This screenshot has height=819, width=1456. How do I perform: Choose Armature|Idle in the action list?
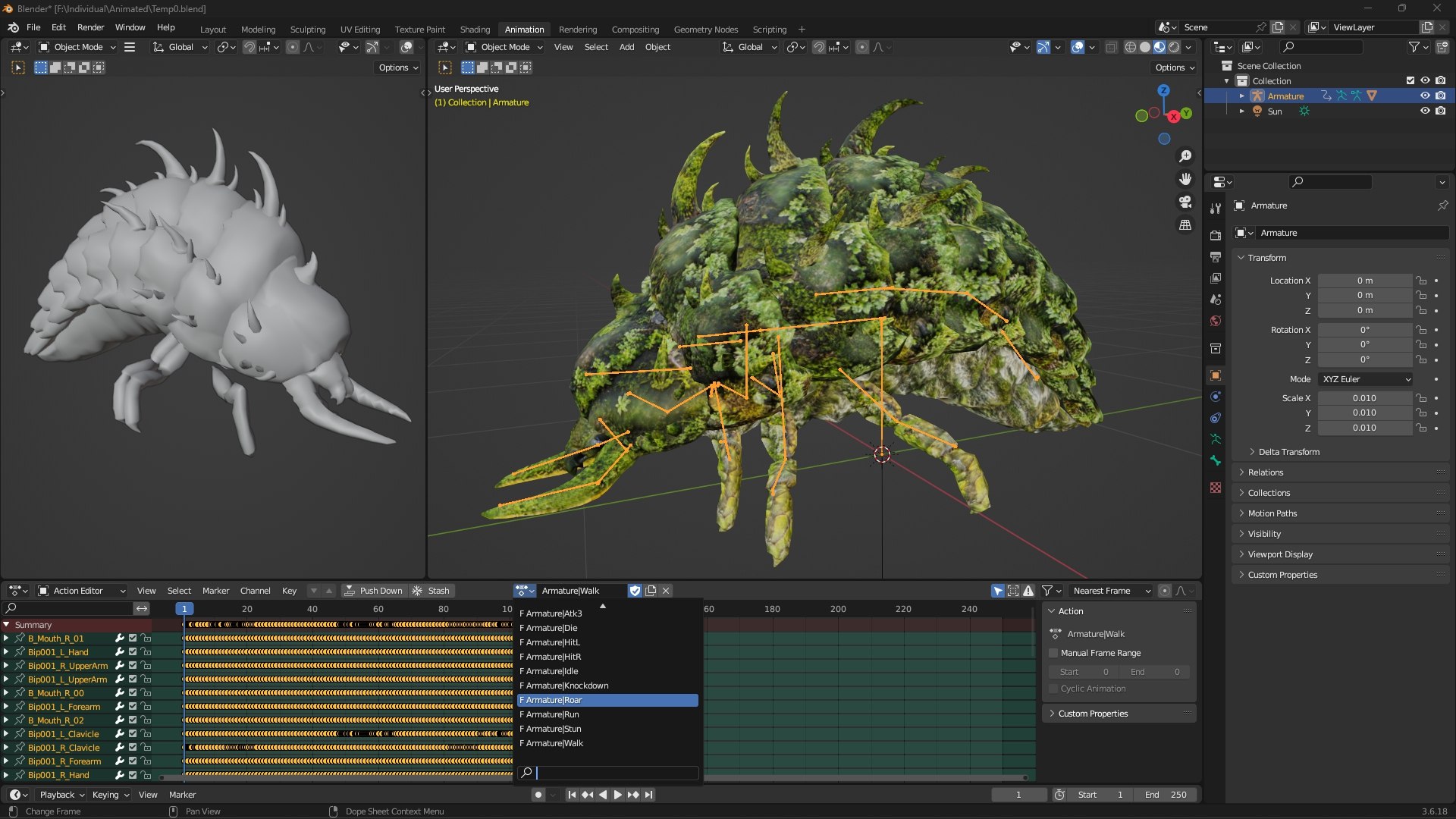coord(607,671)
